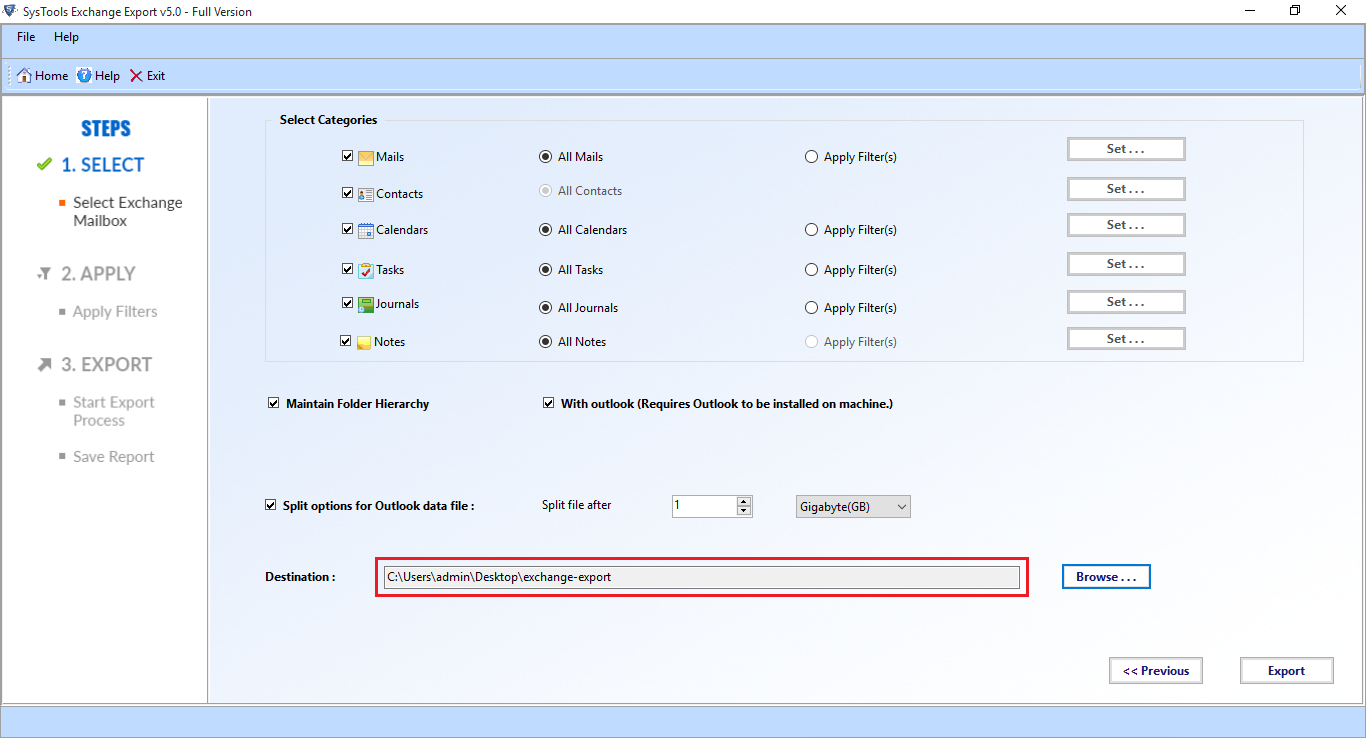Uncheck the Journals checkbox

[x=347, y=303]
